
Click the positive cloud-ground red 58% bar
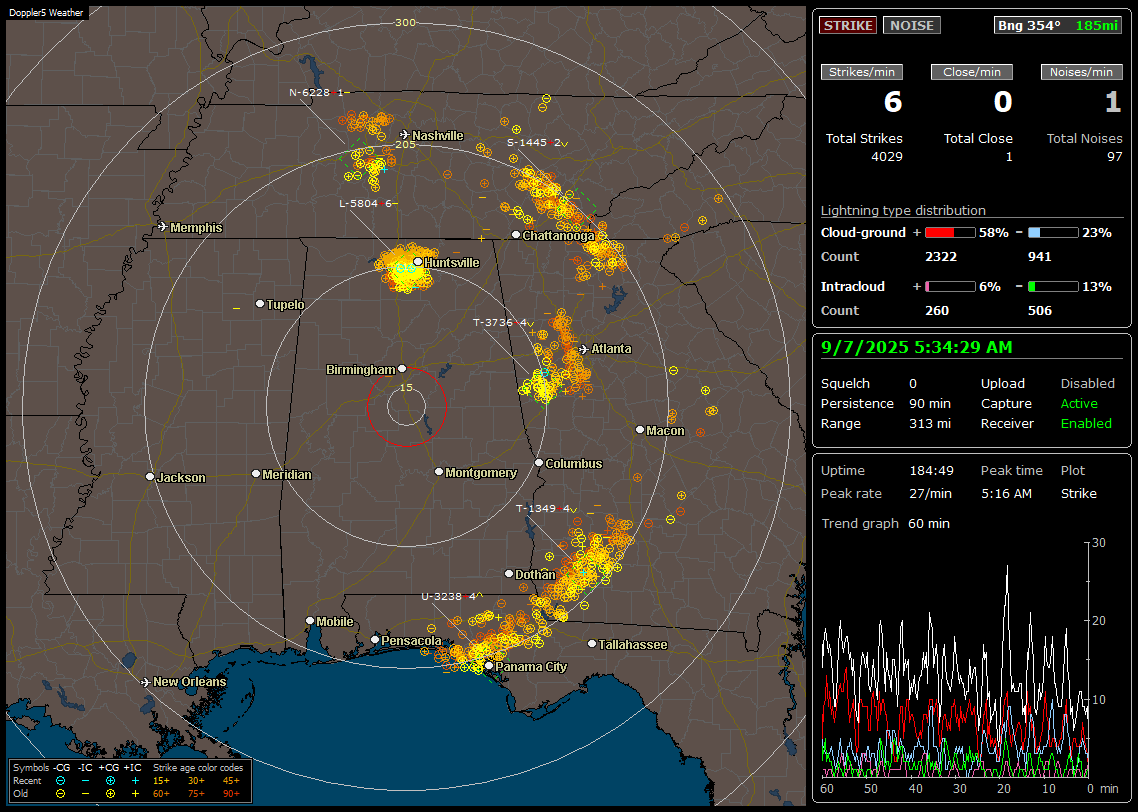click(950, 233)
